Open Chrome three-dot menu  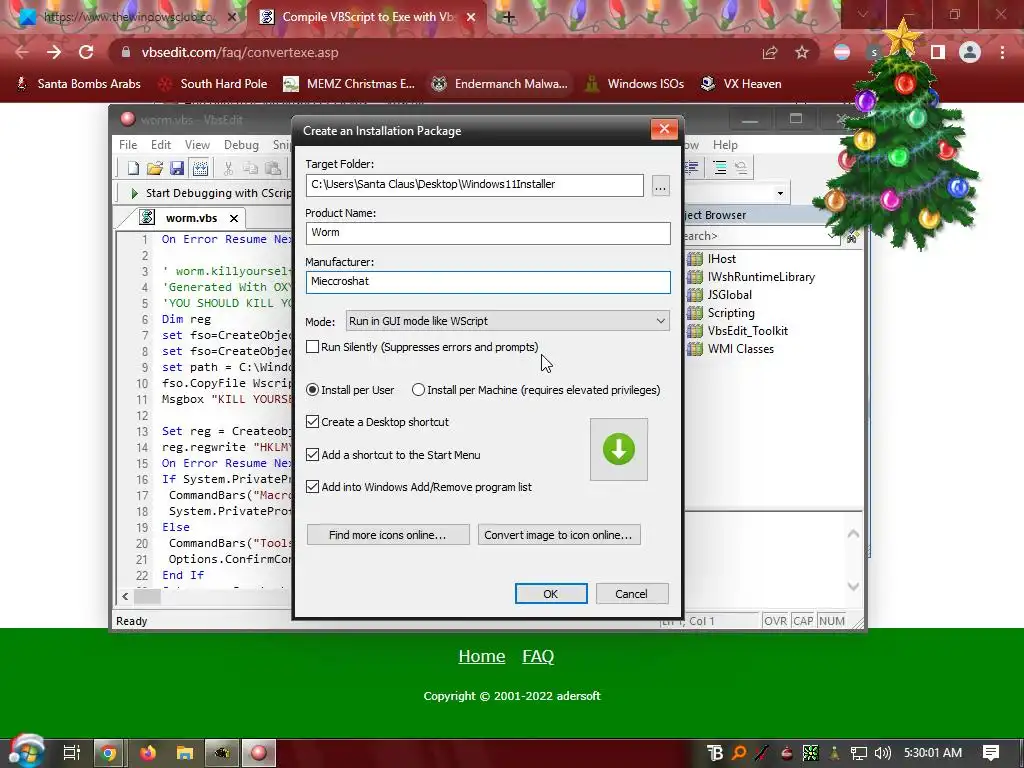[x=1002, y=52]
